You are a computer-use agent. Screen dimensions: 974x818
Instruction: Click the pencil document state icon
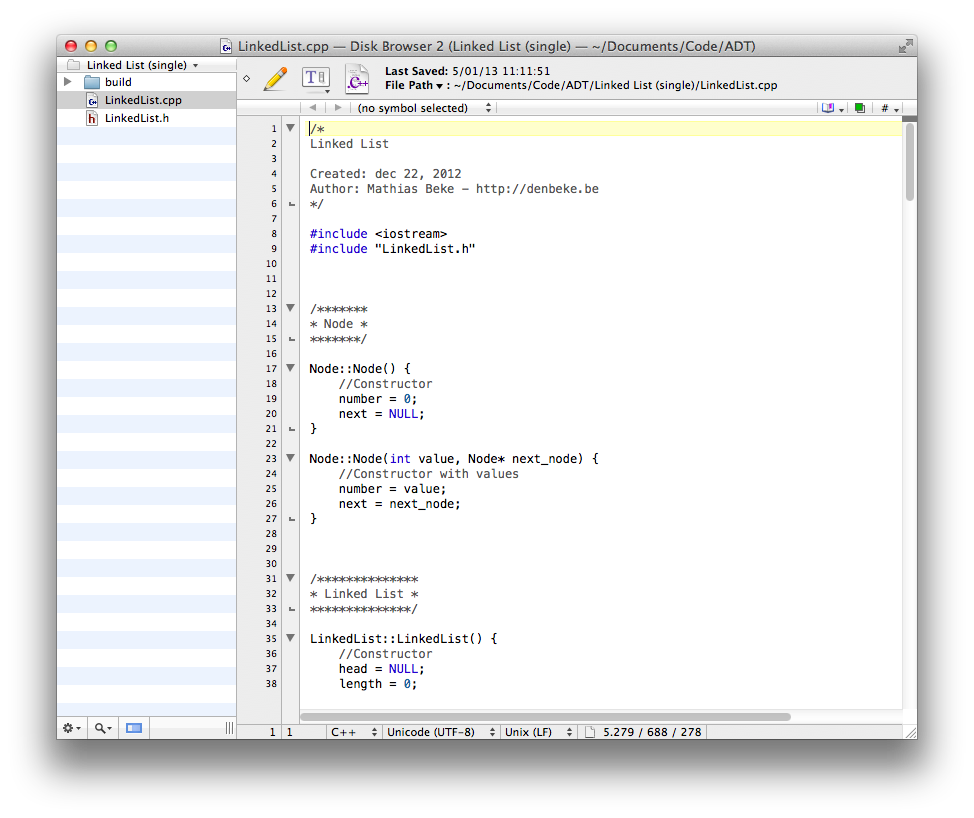click(275, 79)
